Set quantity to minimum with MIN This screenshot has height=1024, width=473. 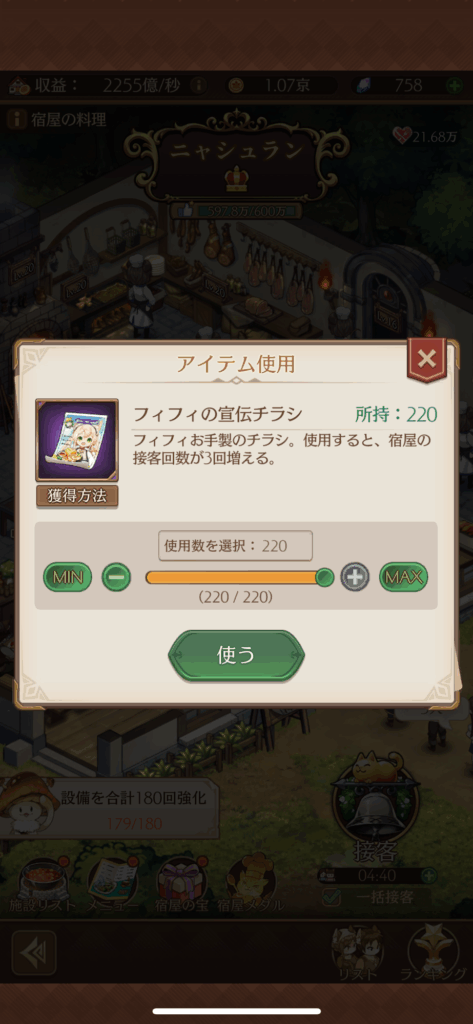click(x=67, y=577)
